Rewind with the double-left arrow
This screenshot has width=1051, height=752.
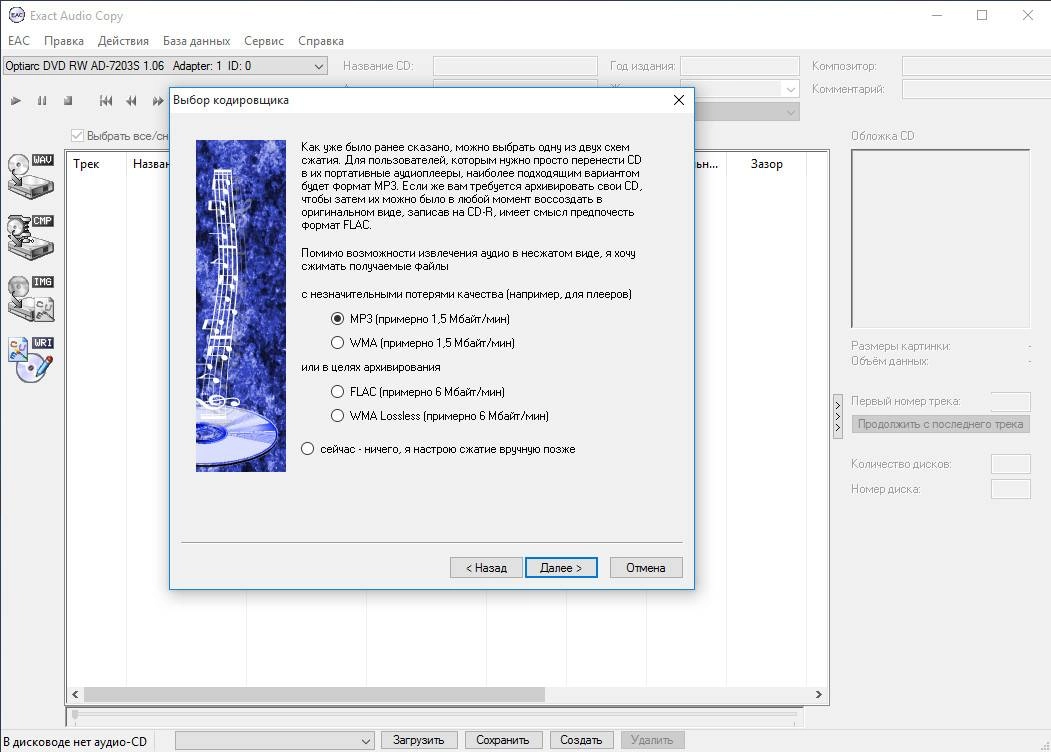pos(131,101)
